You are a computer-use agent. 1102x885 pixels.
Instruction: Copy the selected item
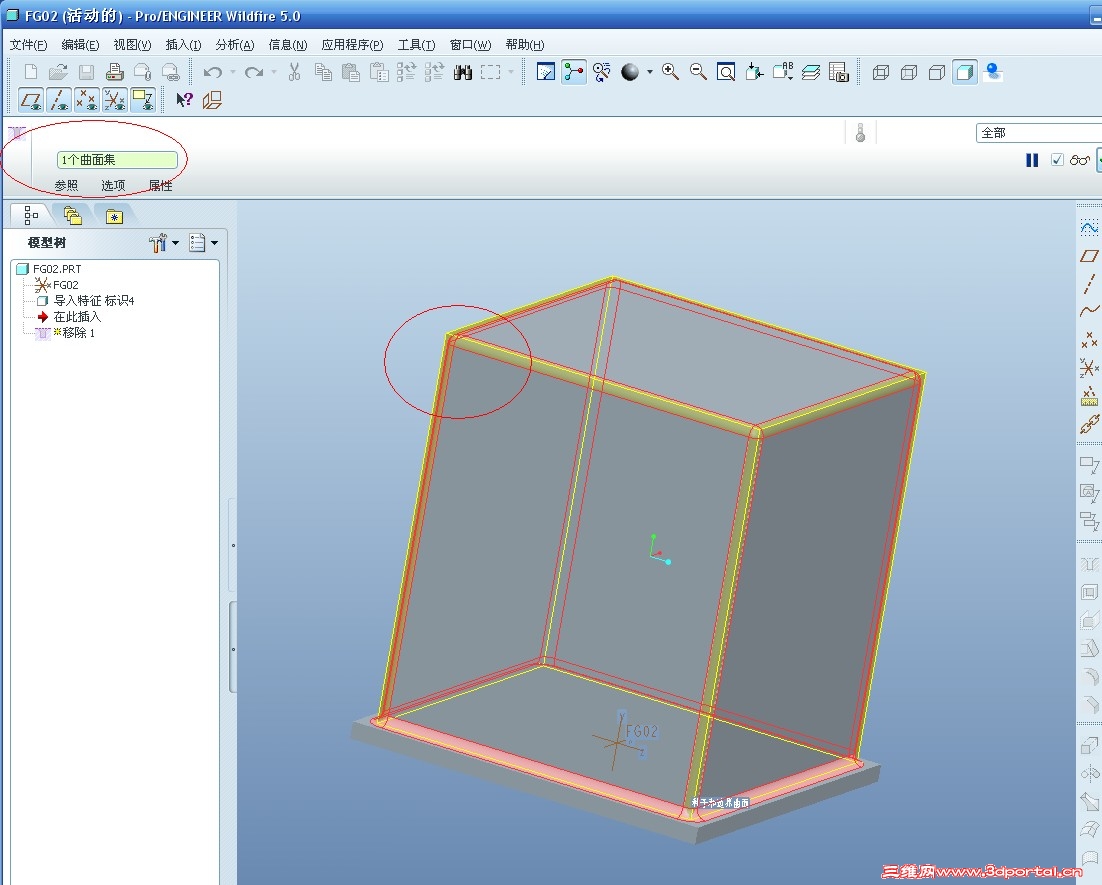[323, 72]
